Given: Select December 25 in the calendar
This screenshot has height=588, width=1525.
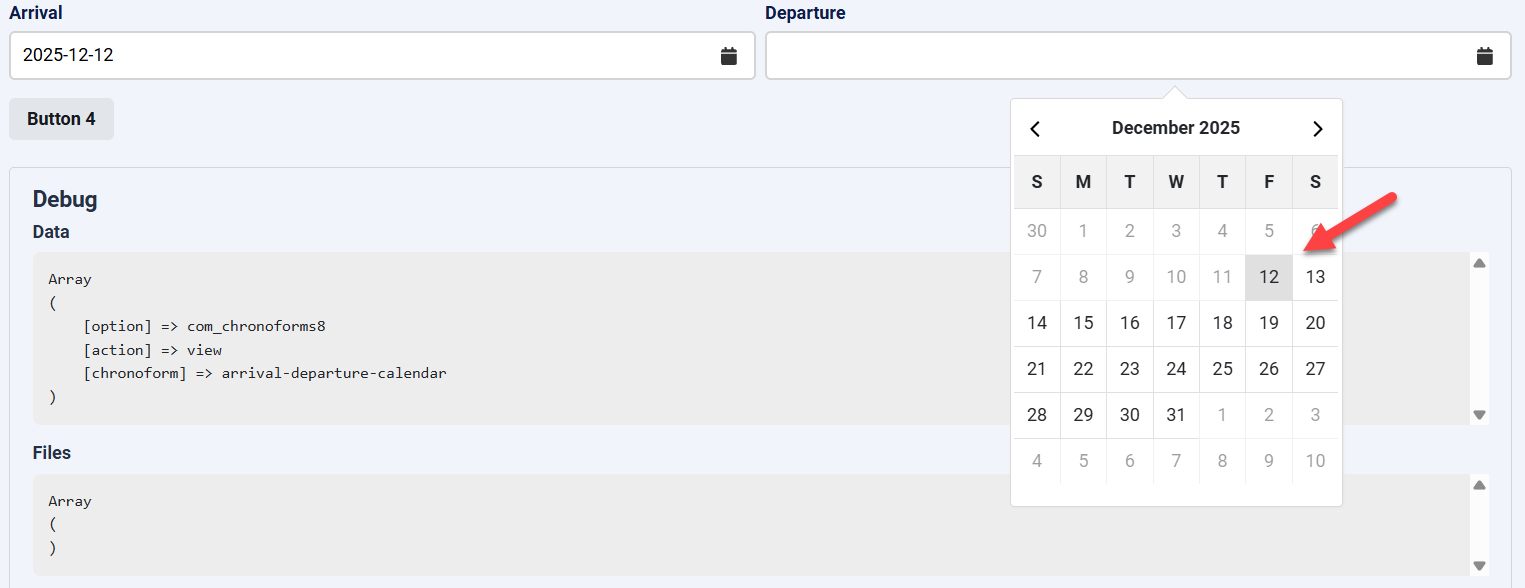Looking at the screenshot, I should click(1222, 369).
